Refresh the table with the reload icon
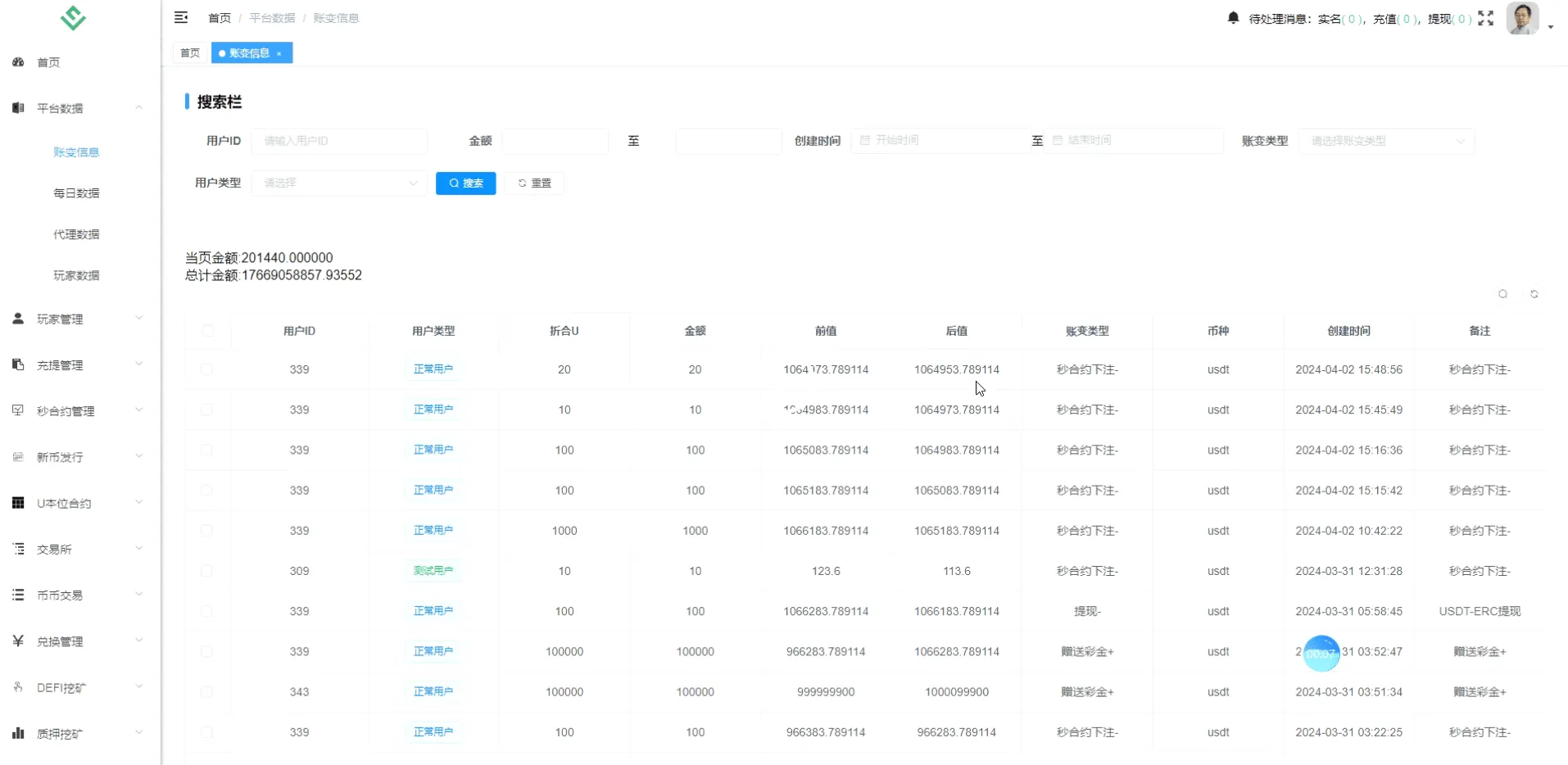This screenshot has height=765, width=1568. [x=1535, y=293]
